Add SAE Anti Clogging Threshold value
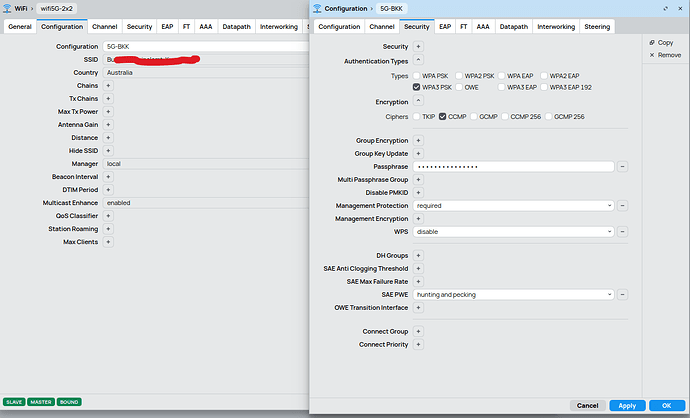The image size is (690, 418). click(x=418, y=268)
